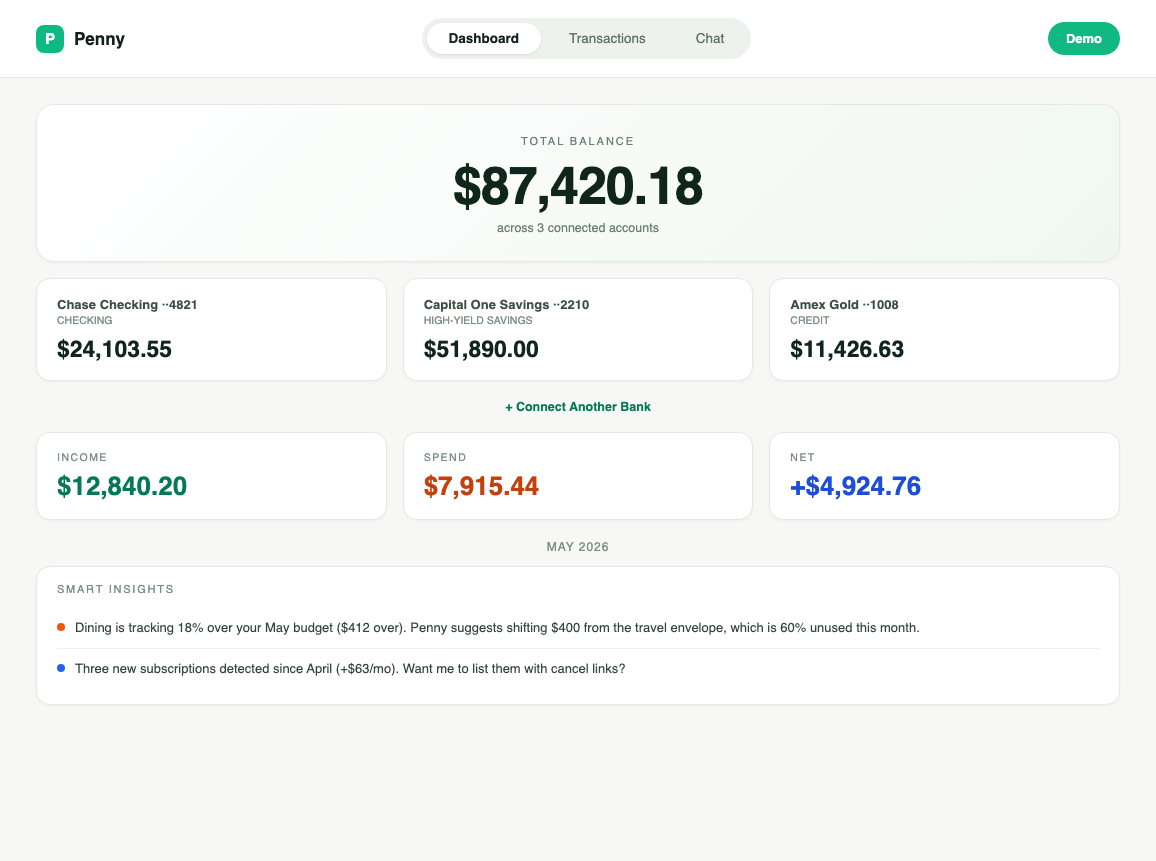Click the total balance $87,420.18
The height and width of the screenshot is (861, 1156).
pyautogui.click(x=578, y=186)
